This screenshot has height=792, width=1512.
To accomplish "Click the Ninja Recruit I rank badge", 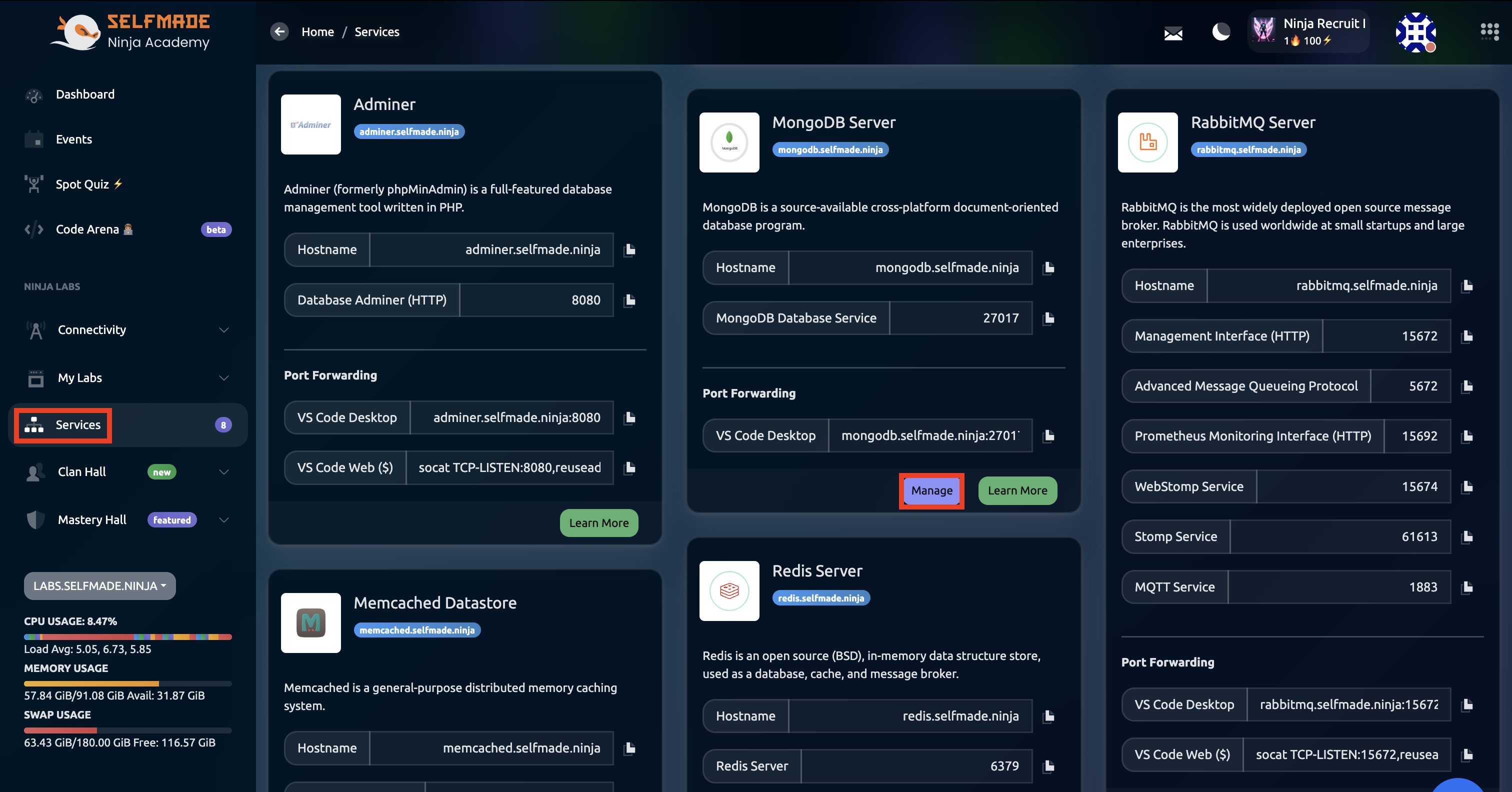I will pyautogui.click(x=1309, y=31).
